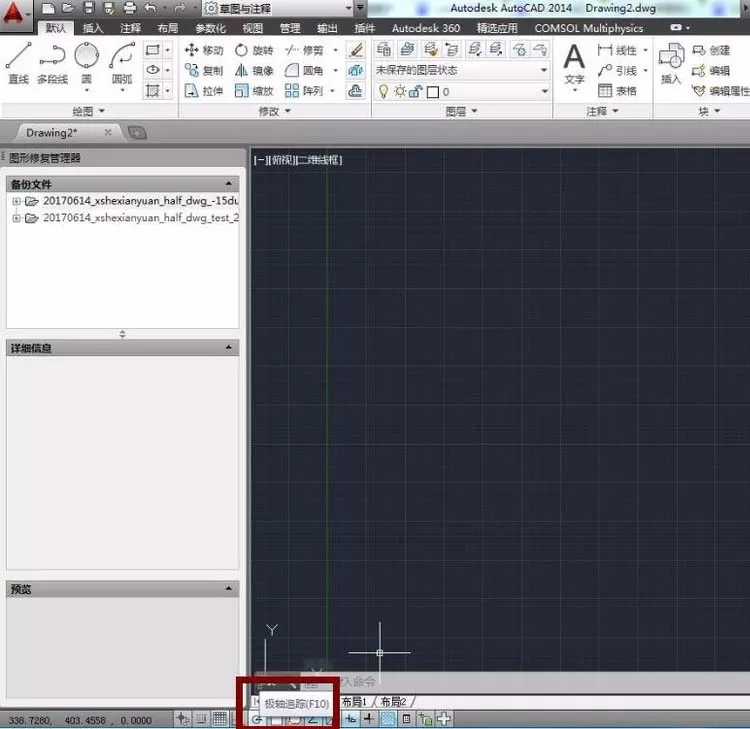Activate the 旋转 (Rotate) command
The image size is (750, 729).
click(x=254, y=50)
